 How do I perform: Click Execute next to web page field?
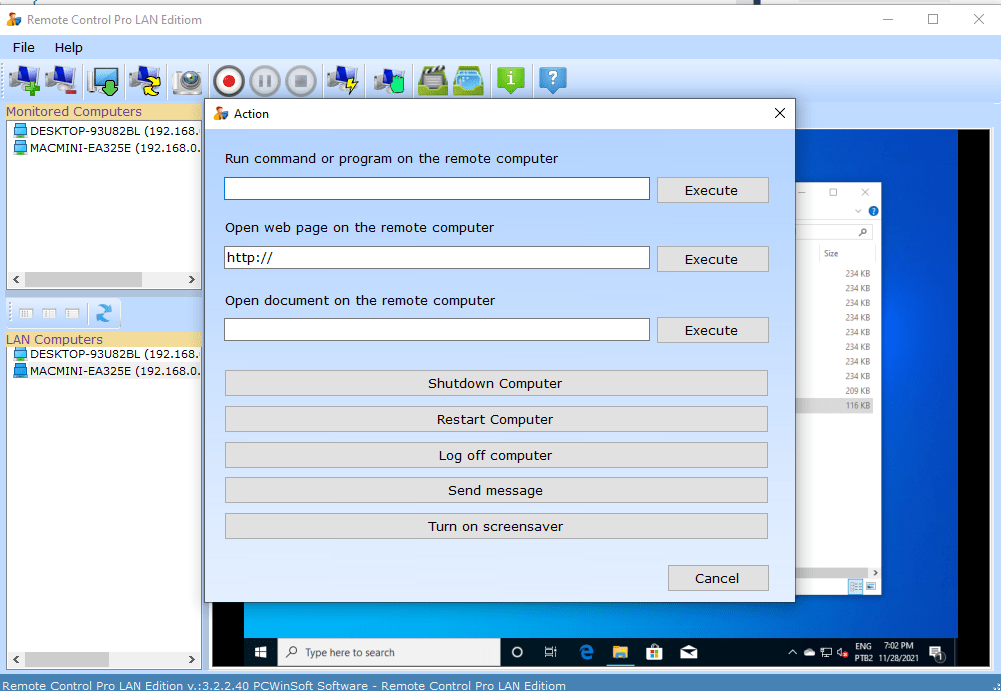[712, 259]
